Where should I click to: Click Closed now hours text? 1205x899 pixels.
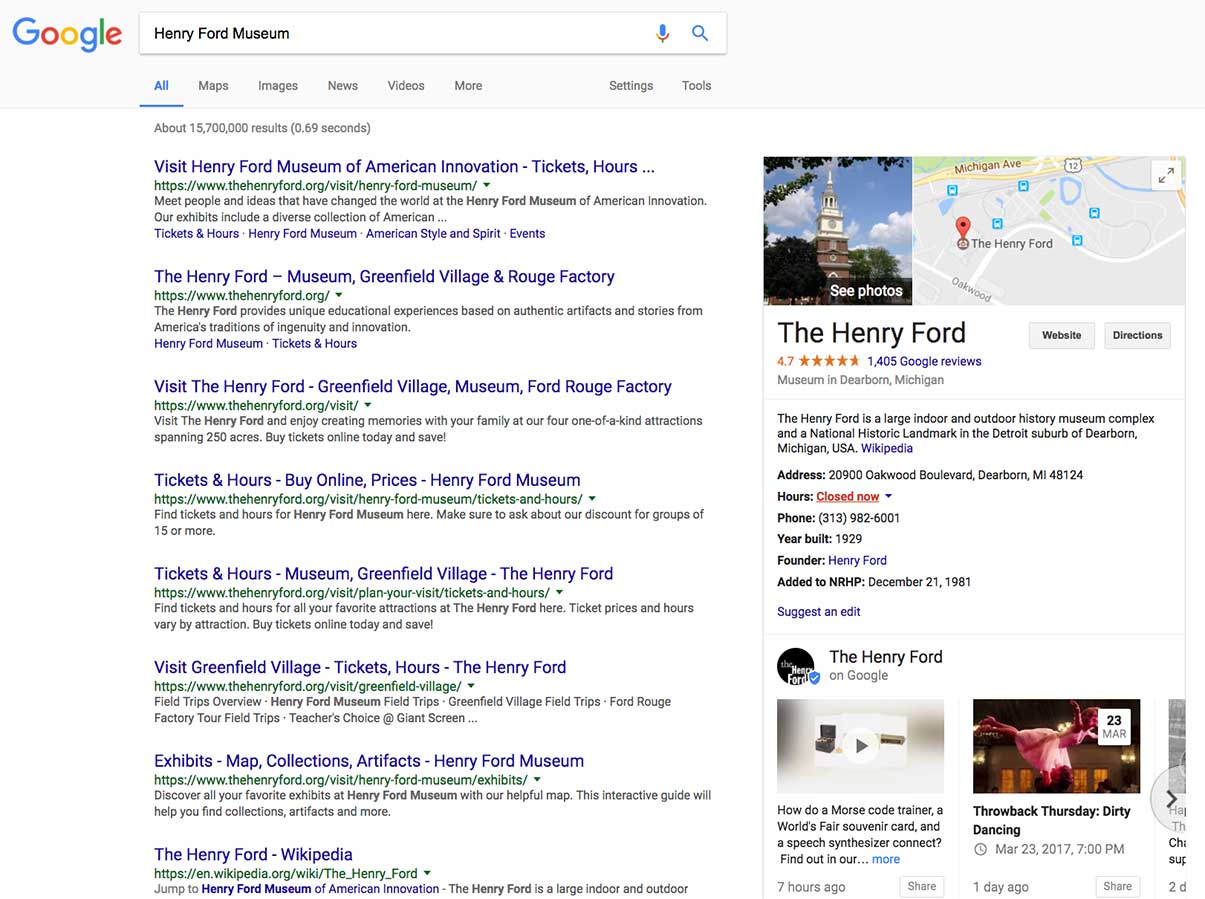tap(848, 497)
